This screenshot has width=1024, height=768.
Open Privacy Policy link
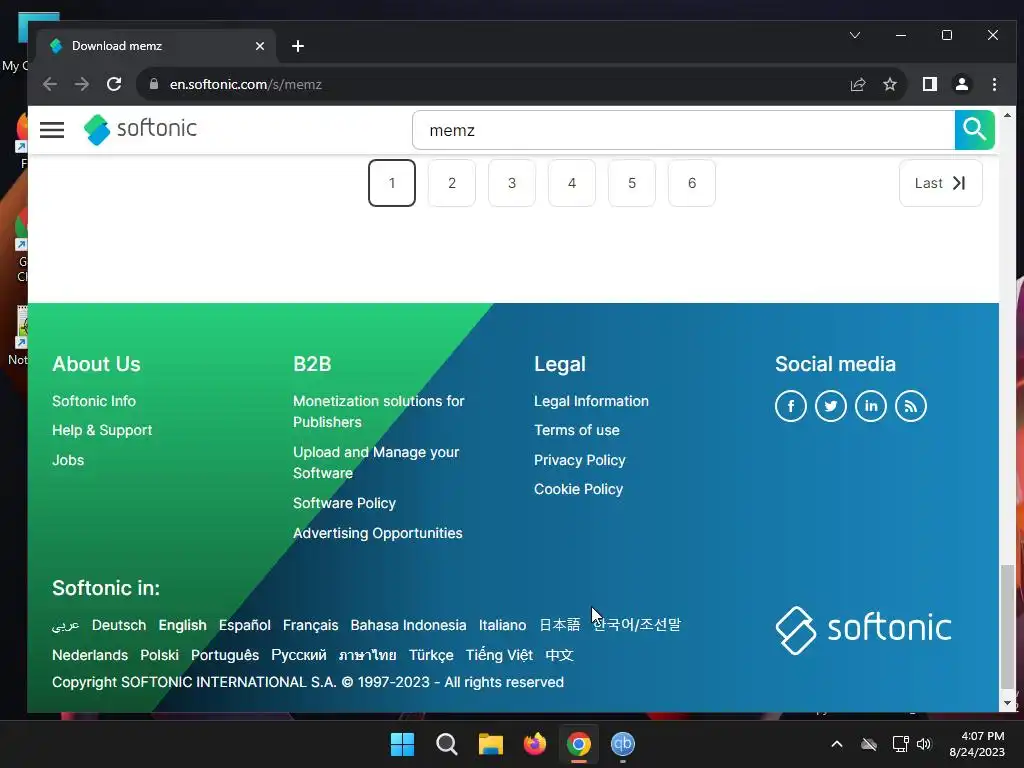pos(579,460)
